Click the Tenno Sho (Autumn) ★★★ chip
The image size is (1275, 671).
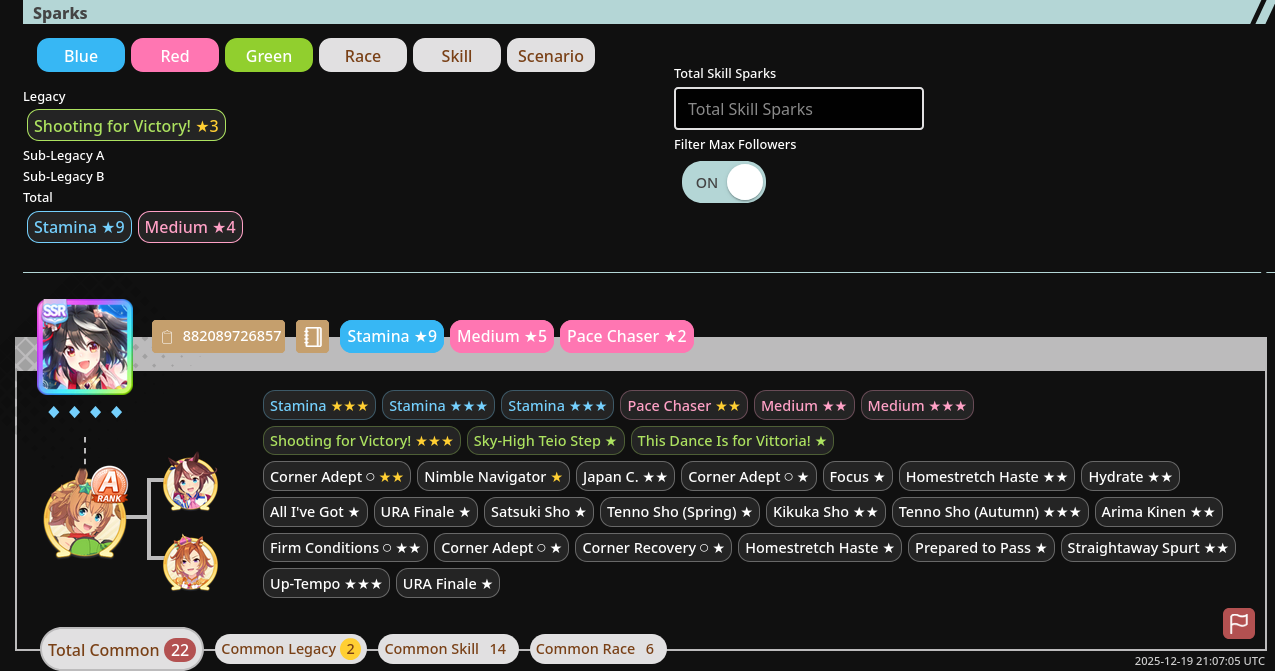(x=990, y=512)
